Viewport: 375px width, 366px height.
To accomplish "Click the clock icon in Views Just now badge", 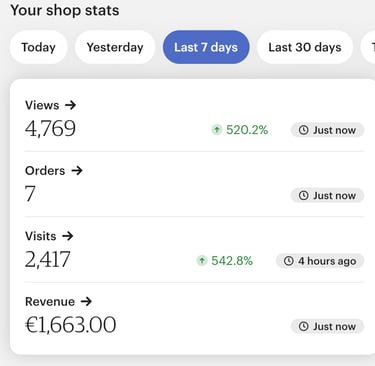I will (x=303, y=130).
